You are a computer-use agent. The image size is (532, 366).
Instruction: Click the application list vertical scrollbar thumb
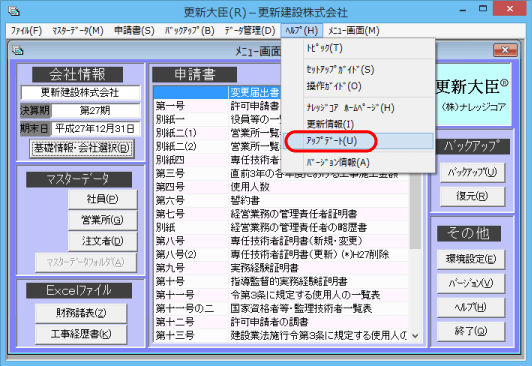(415, 212)
